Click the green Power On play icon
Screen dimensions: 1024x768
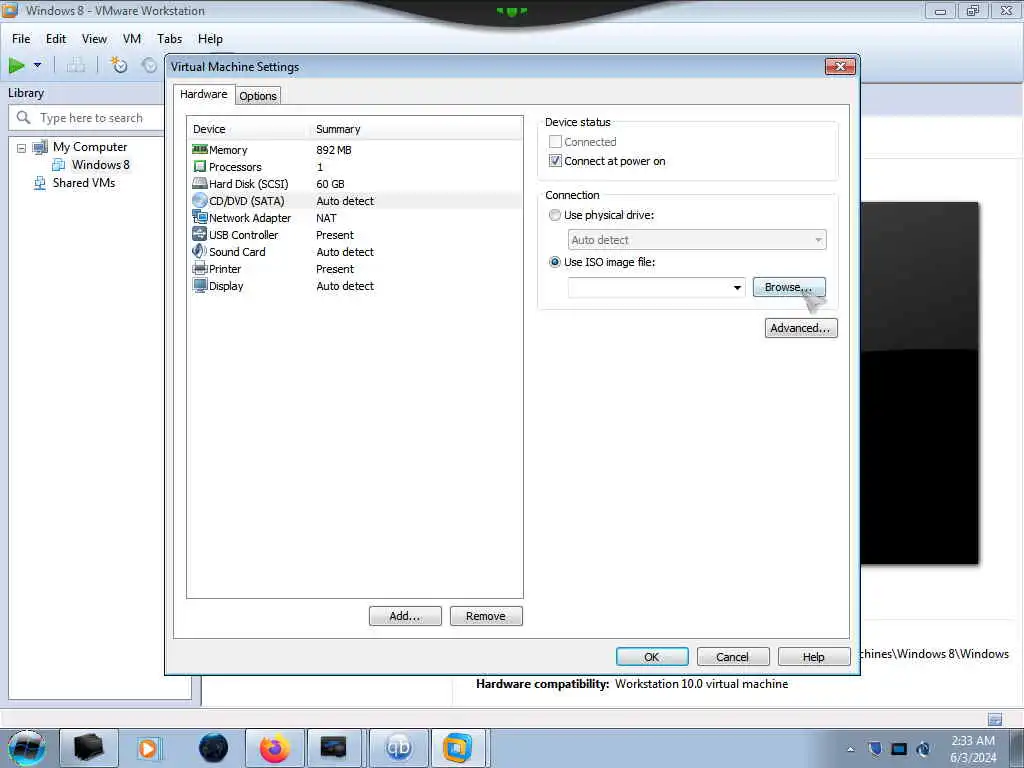point(16,65)
